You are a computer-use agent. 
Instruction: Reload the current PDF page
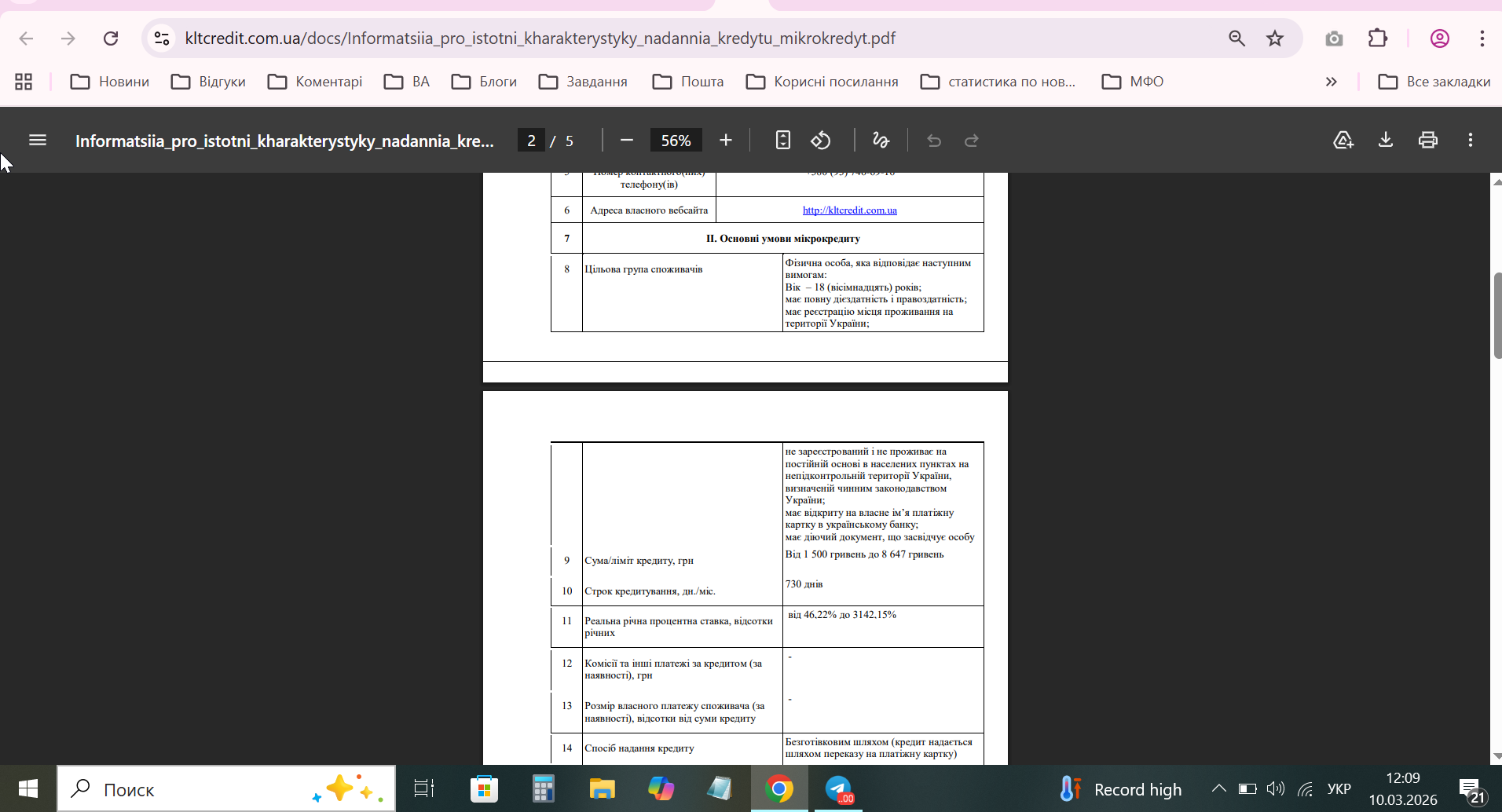pyautogui.click(x=111, y=38)
